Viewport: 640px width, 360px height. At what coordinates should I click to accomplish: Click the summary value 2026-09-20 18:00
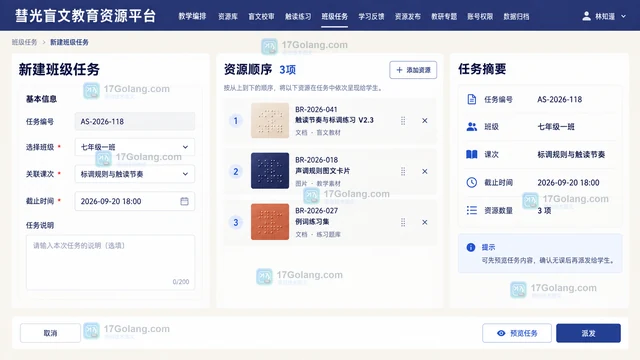pyautogui.click(x=568, y=182)
